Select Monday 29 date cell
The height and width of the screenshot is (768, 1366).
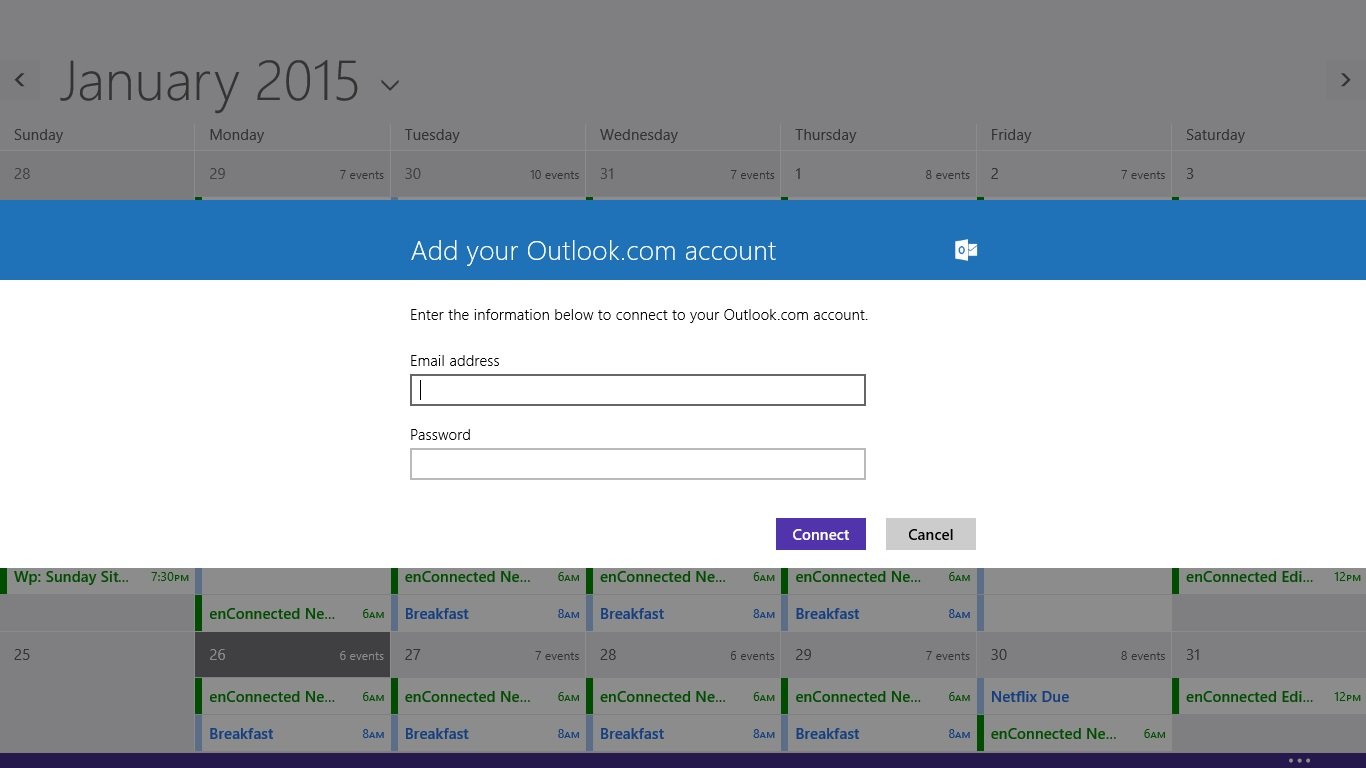coord(292,174)
